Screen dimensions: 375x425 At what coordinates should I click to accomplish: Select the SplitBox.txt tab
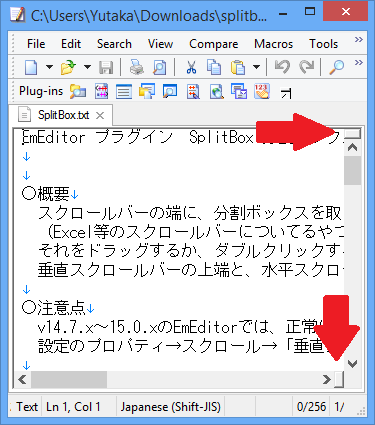[60, 115]
